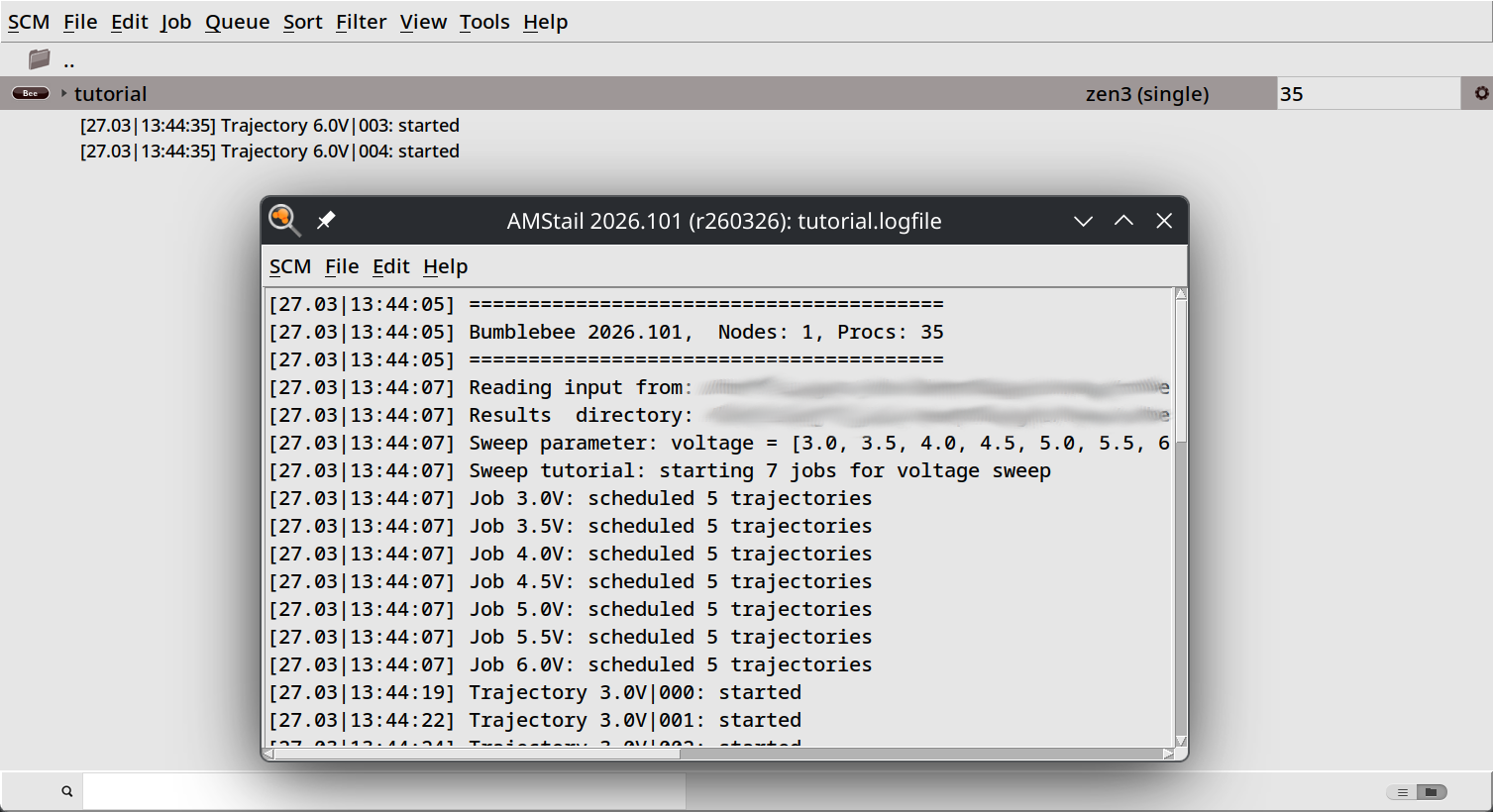The image size is (1493, 812).
Task: Open AMStail's Help menu
Action: tap(445, 266)
